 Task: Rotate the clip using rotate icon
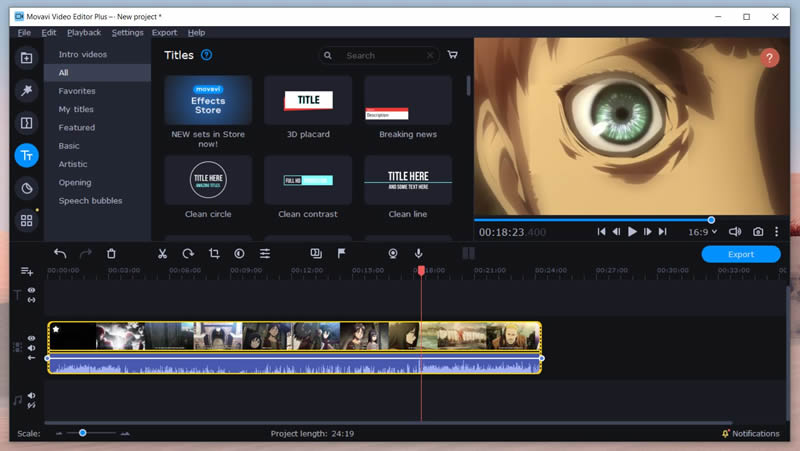[x=188, y=254]
